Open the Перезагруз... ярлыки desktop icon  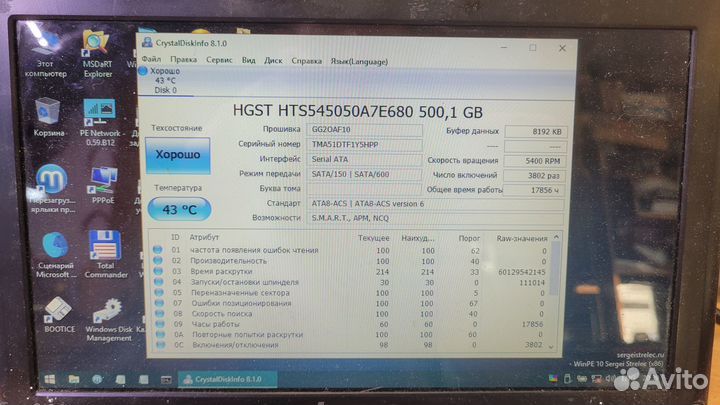pyautogui.click(x=51, y=188)
